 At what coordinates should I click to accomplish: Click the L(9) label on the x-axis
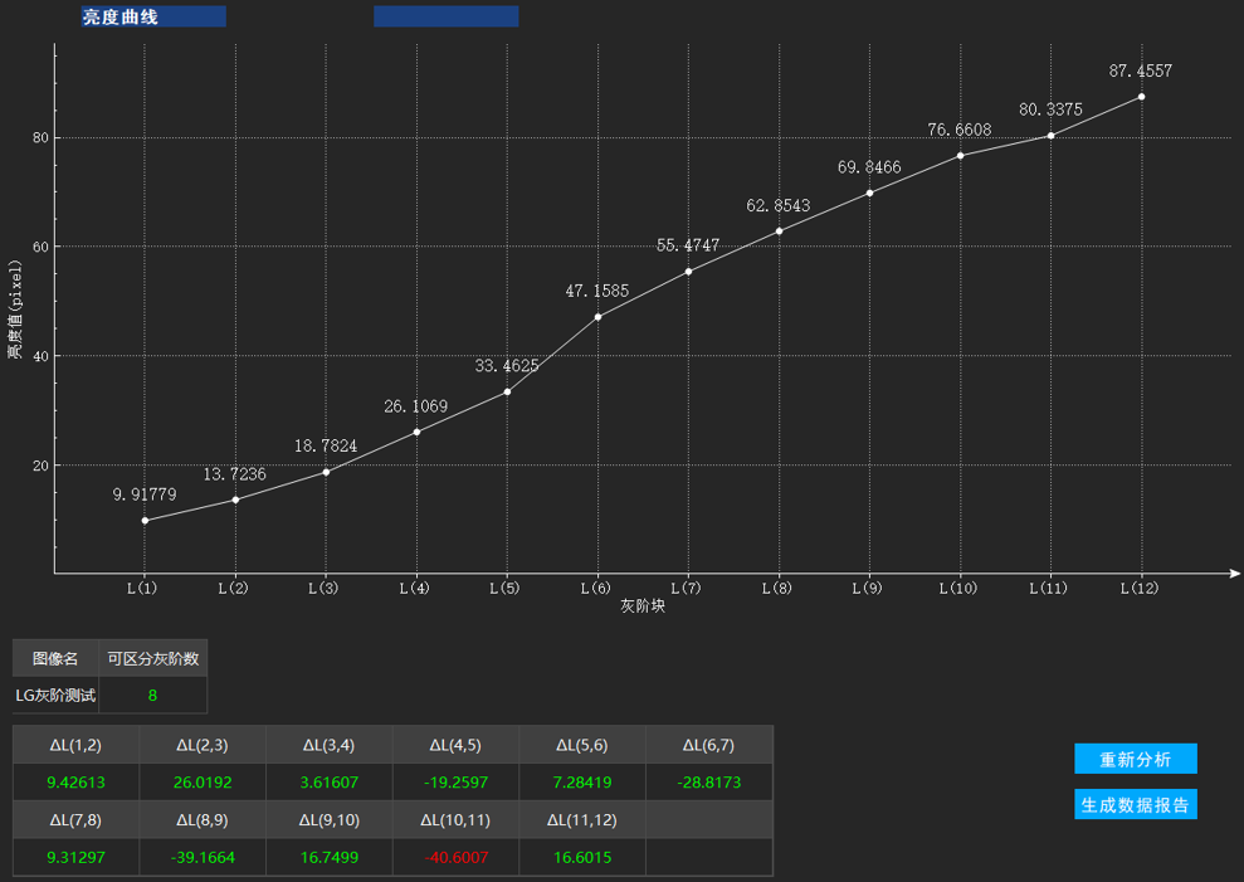[x=868, y=588]
